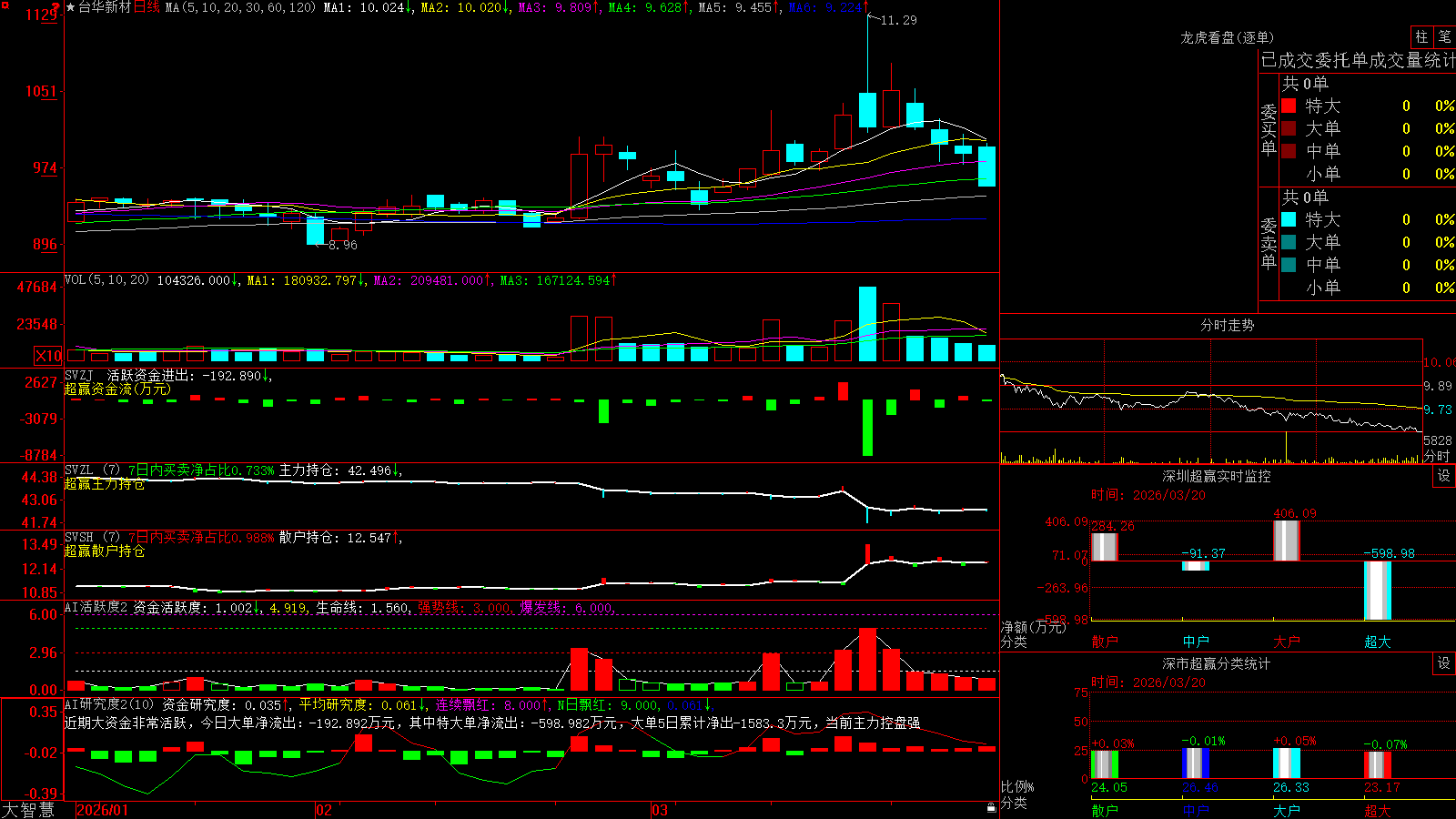Image resolution: width=1456 pixels, height=819 pixels.
Task: Click the AI活跃度2 indicator label
Action: tap(96, 607)
